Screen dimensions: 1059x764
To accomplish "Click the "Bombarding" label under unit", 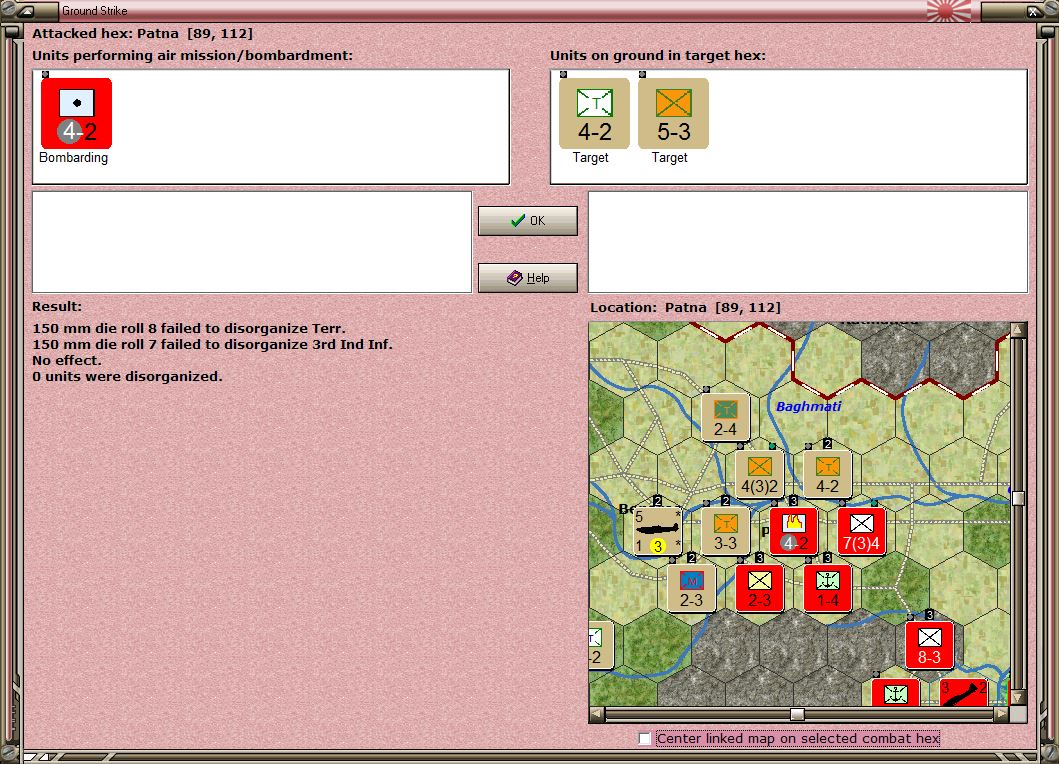I will [x=74, y=157].
